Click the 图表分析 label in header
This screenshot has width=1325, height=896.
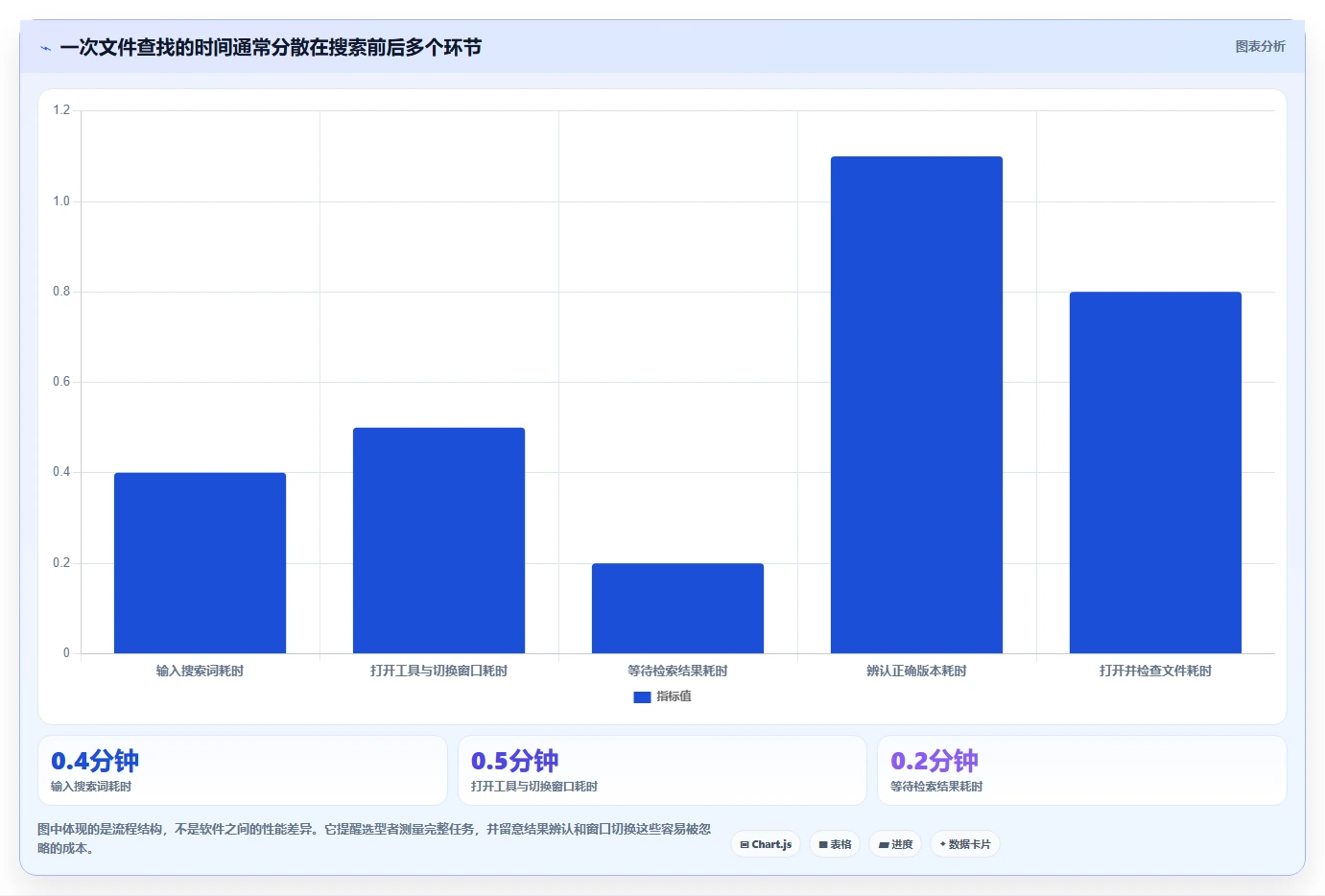tap(1260, 46)
